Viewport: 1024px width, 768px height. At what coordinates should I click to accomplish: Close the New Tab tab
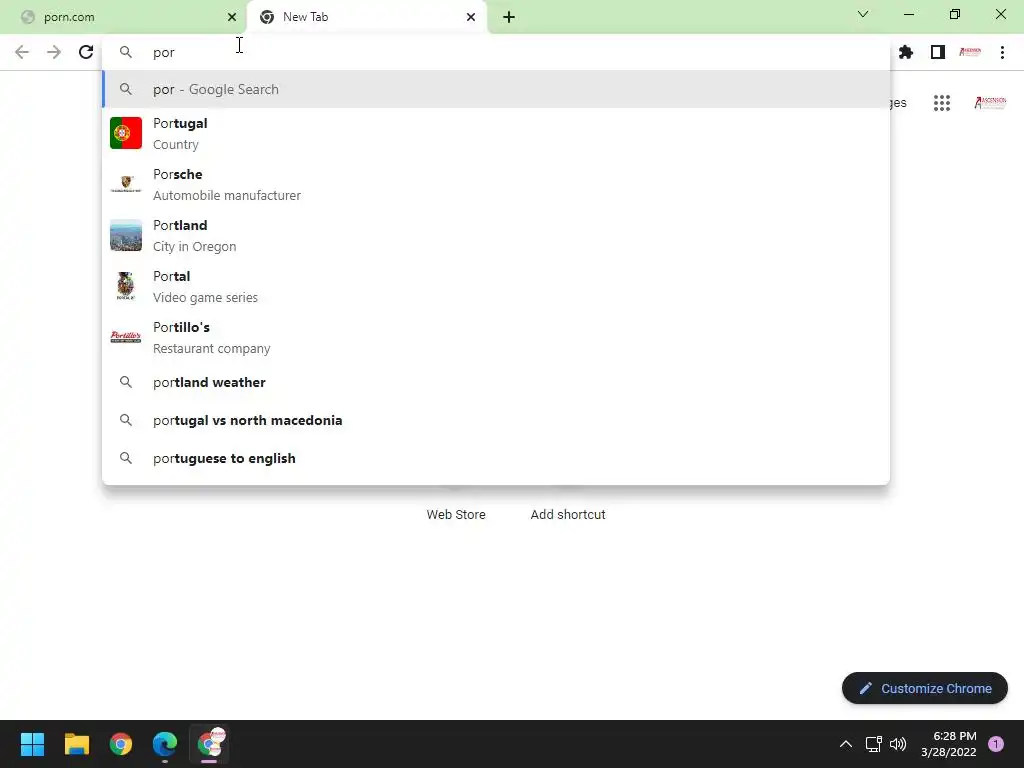[x=471, y=17]
